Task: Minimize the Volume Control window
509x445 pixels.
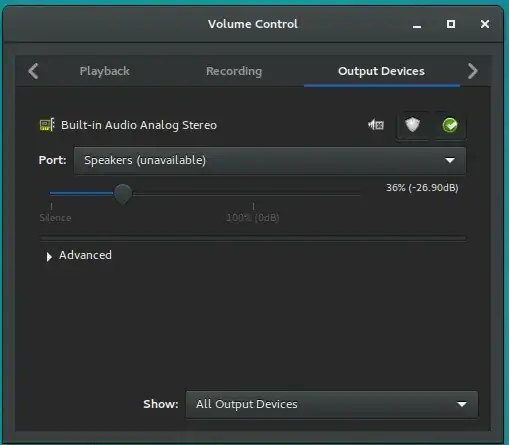Action: click(417, 24)
